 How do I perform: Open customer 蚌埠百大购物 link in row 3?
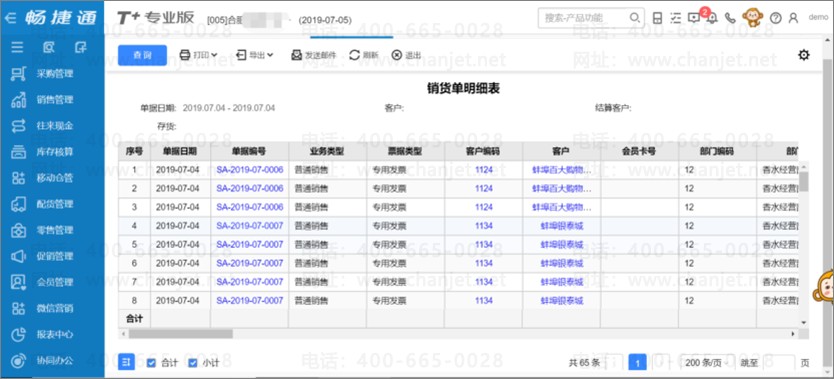[562, 207]
